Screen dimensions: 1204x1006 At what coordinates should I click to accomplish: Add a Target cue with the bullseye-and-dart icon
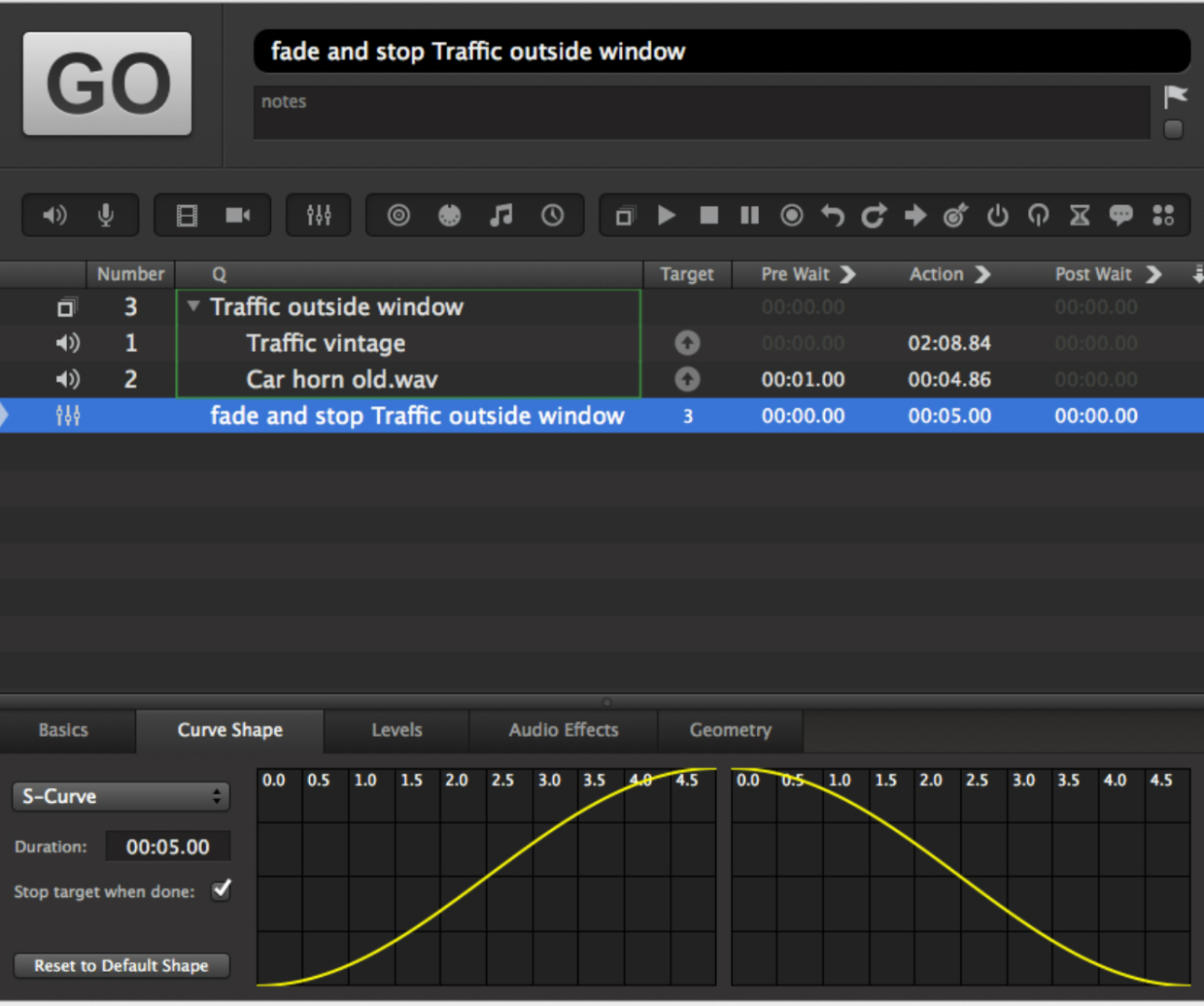(x=955, y=215)
